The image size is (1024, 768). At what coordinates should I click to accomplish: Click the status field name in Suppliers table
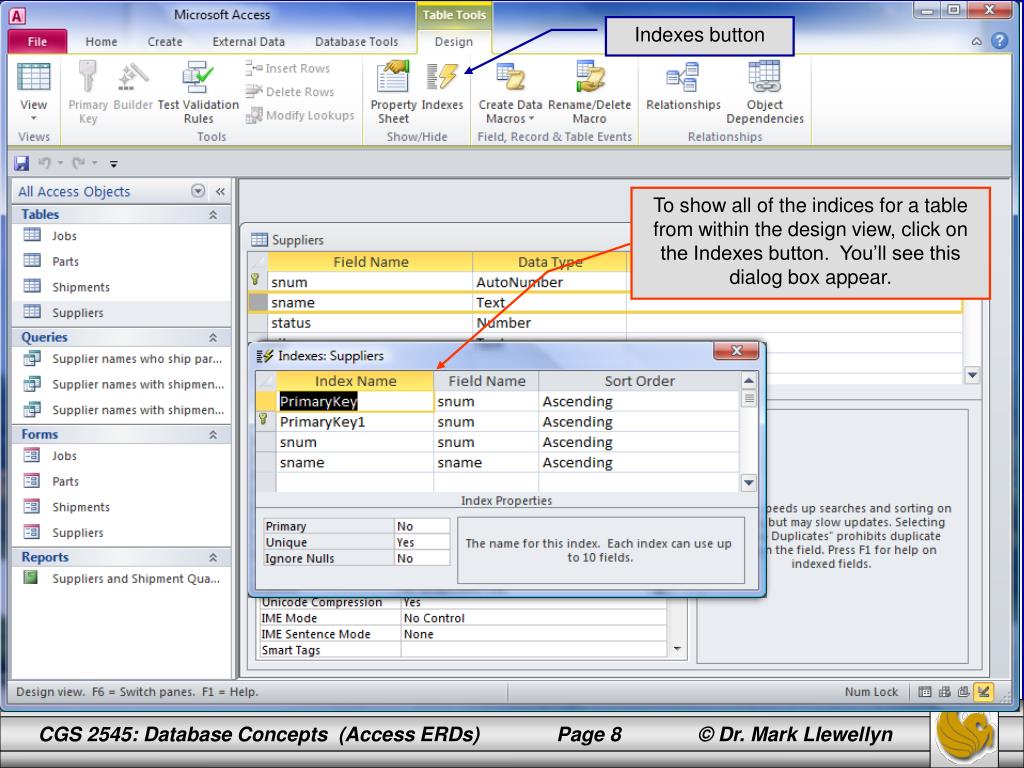(x=370, y=323)
